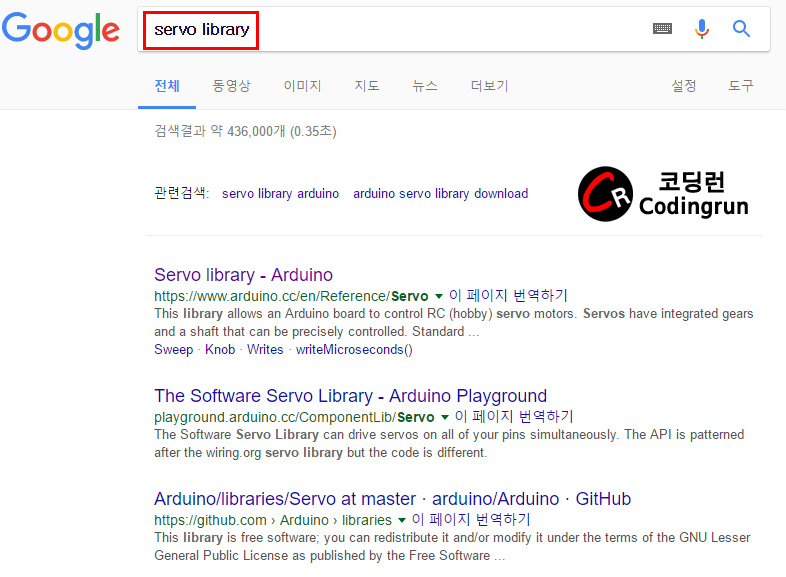Open the Sweep sitelink
The height and width of the screenshot is (577, 786).
click(173, 349)
